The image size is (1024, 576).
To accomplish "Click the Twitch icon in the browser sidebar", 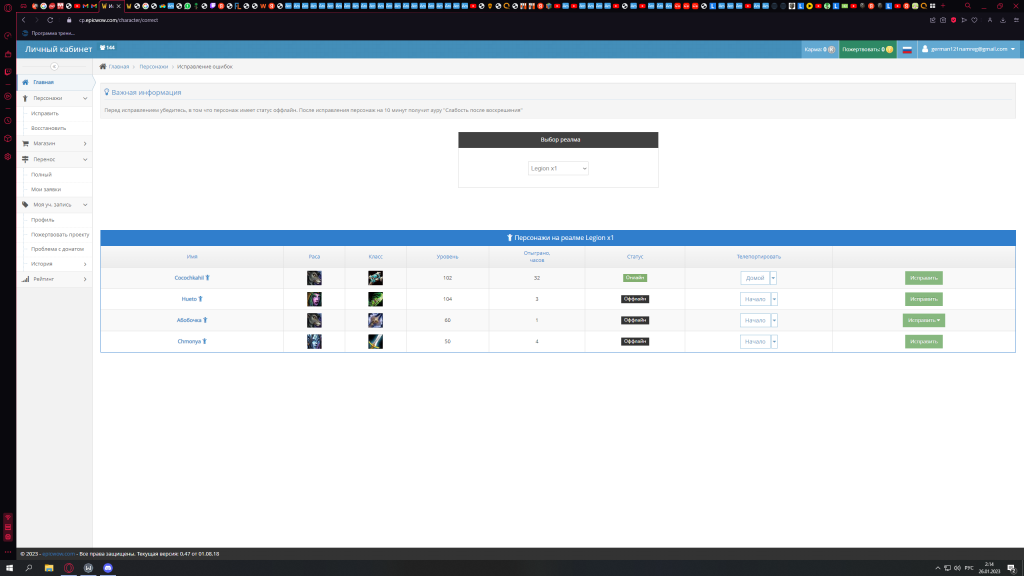I will point(8,71).
